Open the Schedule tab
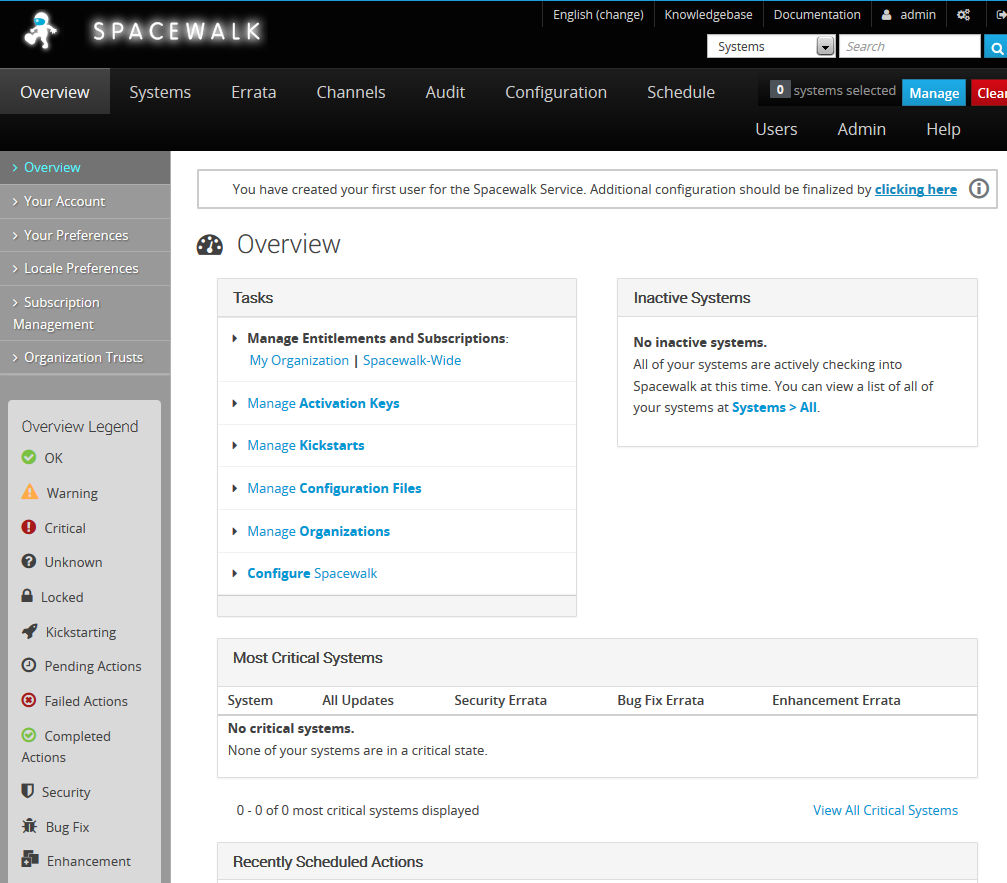 point(681,92)
